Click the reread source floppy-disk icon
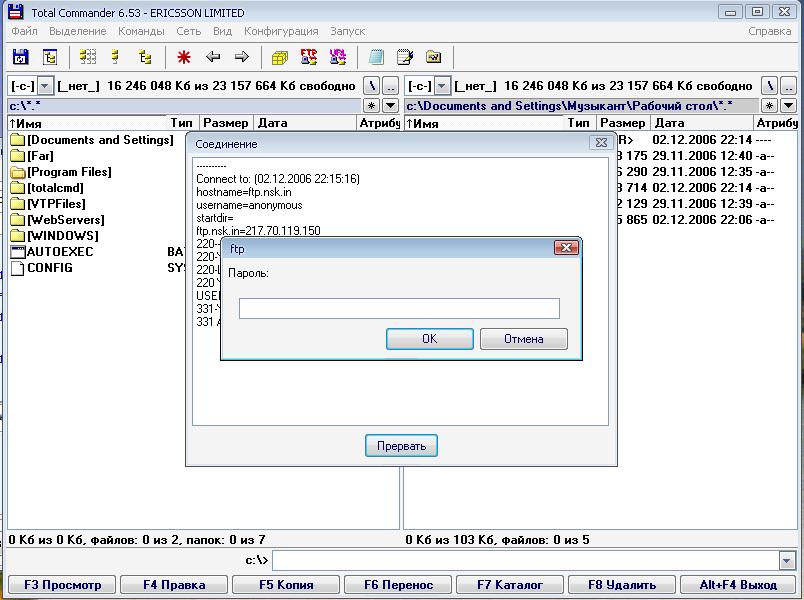 [20, 57]
